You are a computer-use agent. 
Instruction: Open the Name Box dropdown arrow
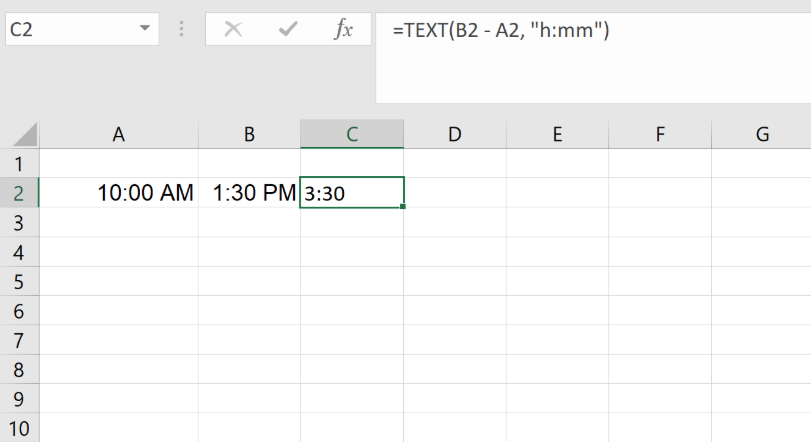[x=146, y=29]
